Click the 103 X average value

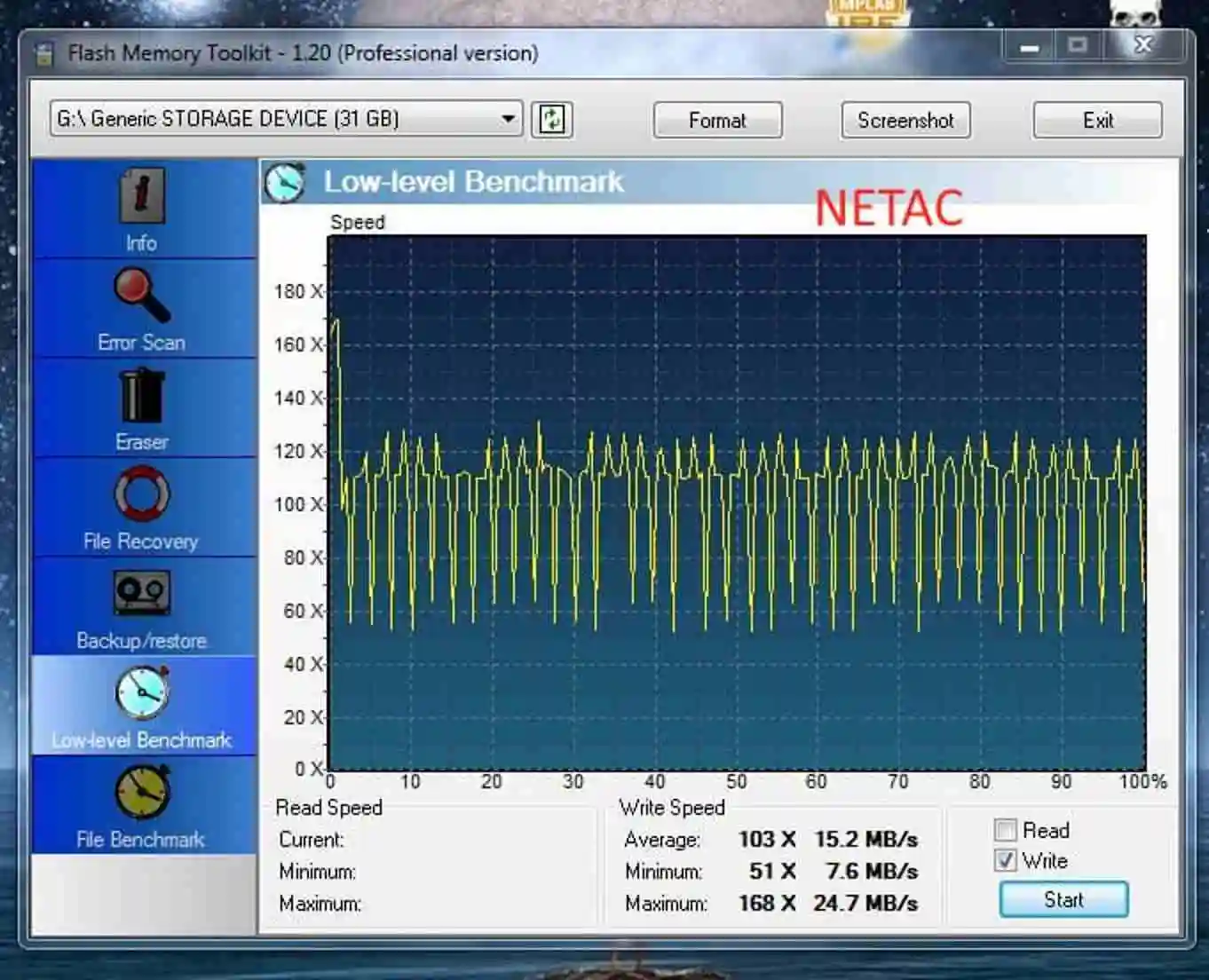767,839
